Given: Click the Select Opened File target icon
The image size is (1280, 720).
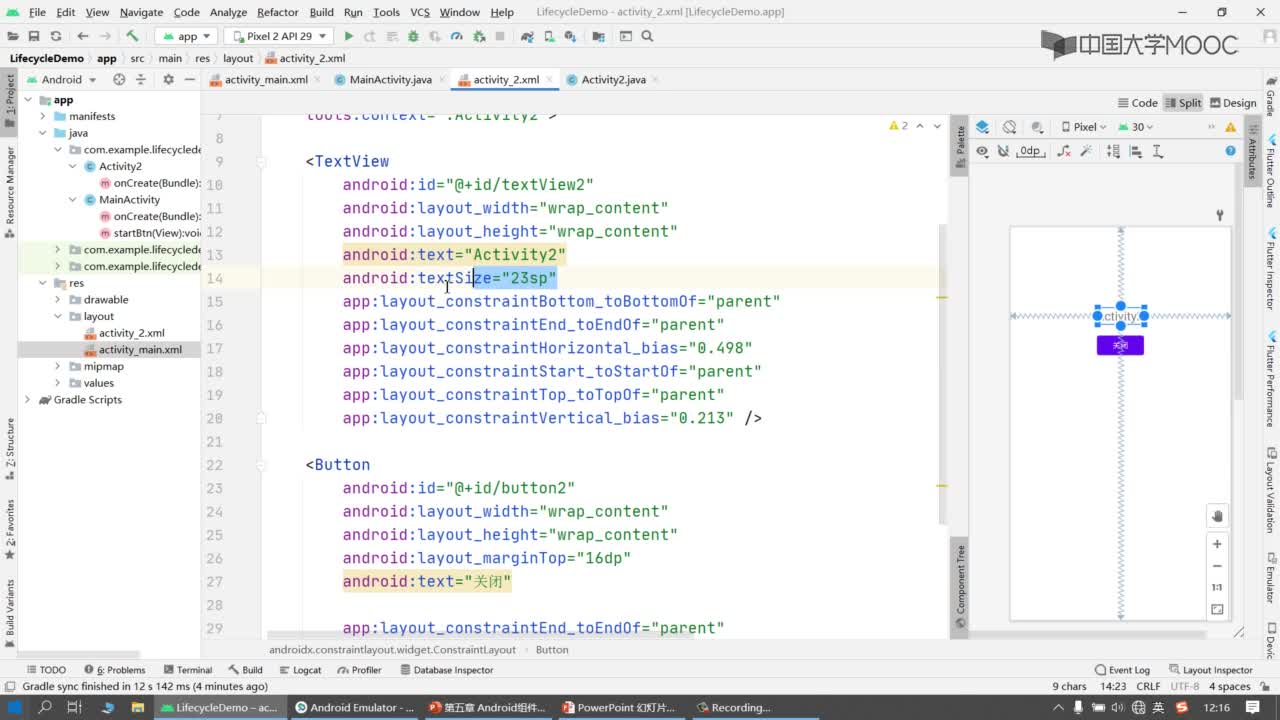Looking at the screenshot, I should 119,79.
